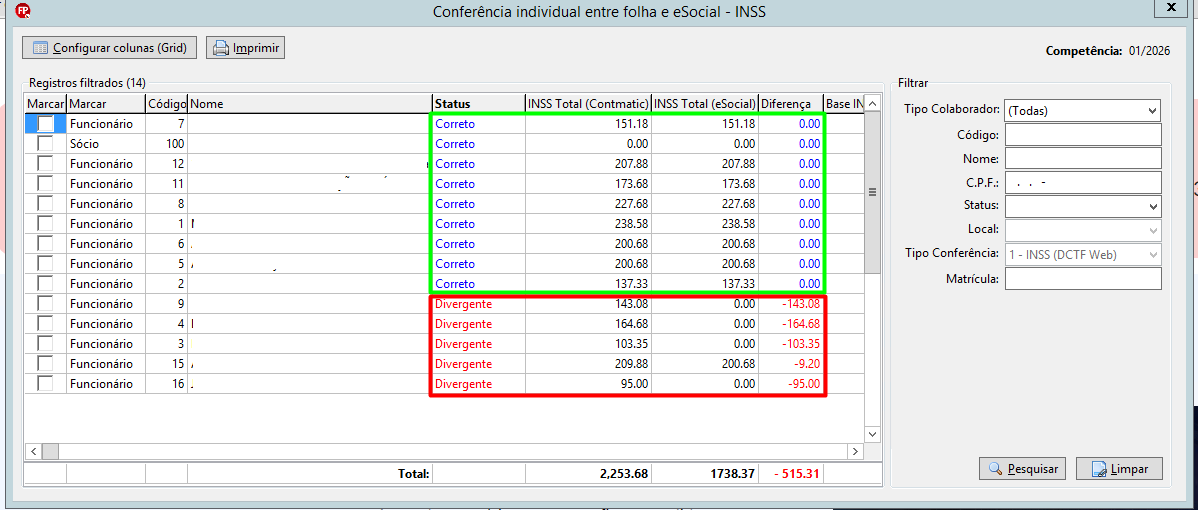The image size is (1198, 510).
Task: Click the Diferença column header
Action: pos(791,103)
